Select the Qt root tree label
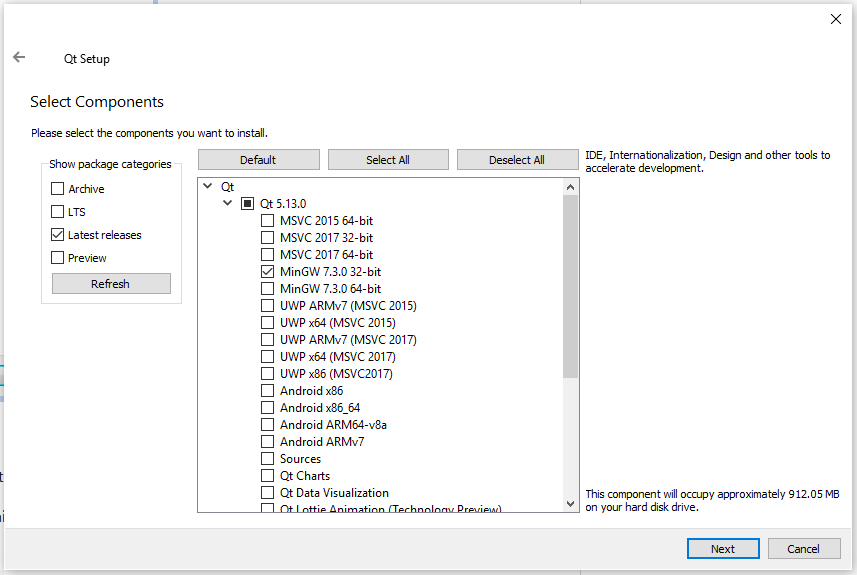Viewport: 857px width, 575px height. pyautogui.click(x=227, y=187)
